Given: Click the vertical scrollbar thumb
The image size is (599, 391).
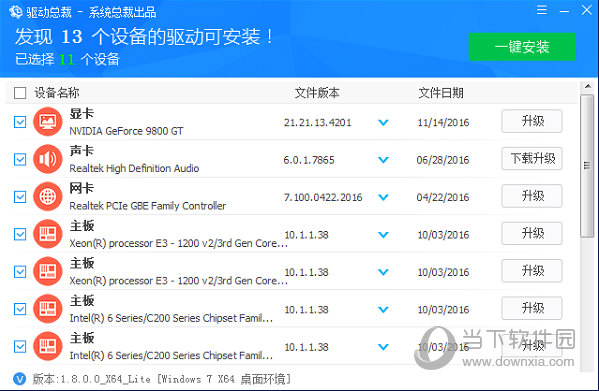Looking at the screenshot, I should (x=587, y=166).
